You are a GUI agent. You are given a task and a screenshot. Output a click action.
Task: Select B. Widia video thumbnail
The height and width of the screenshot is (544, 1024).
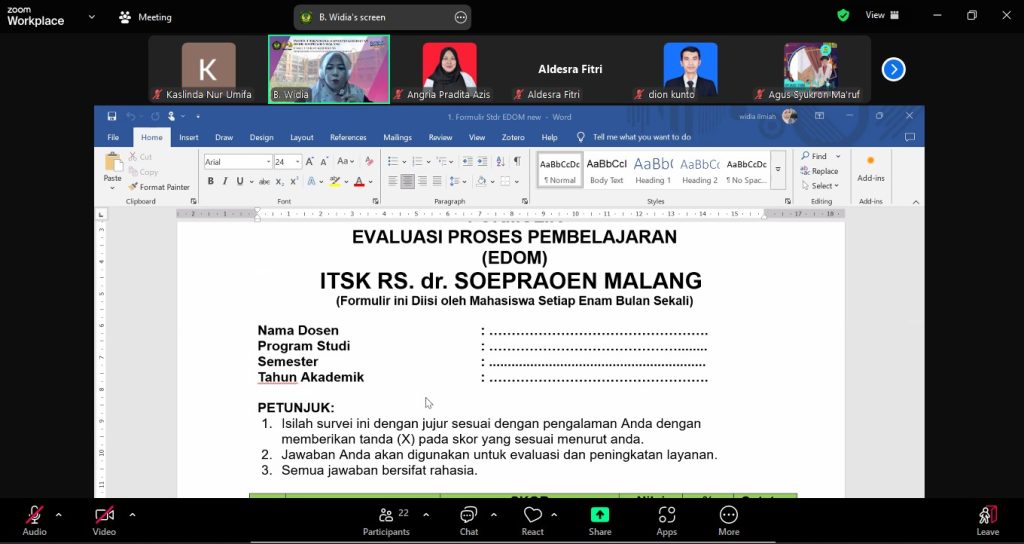(x=328, y=69)
